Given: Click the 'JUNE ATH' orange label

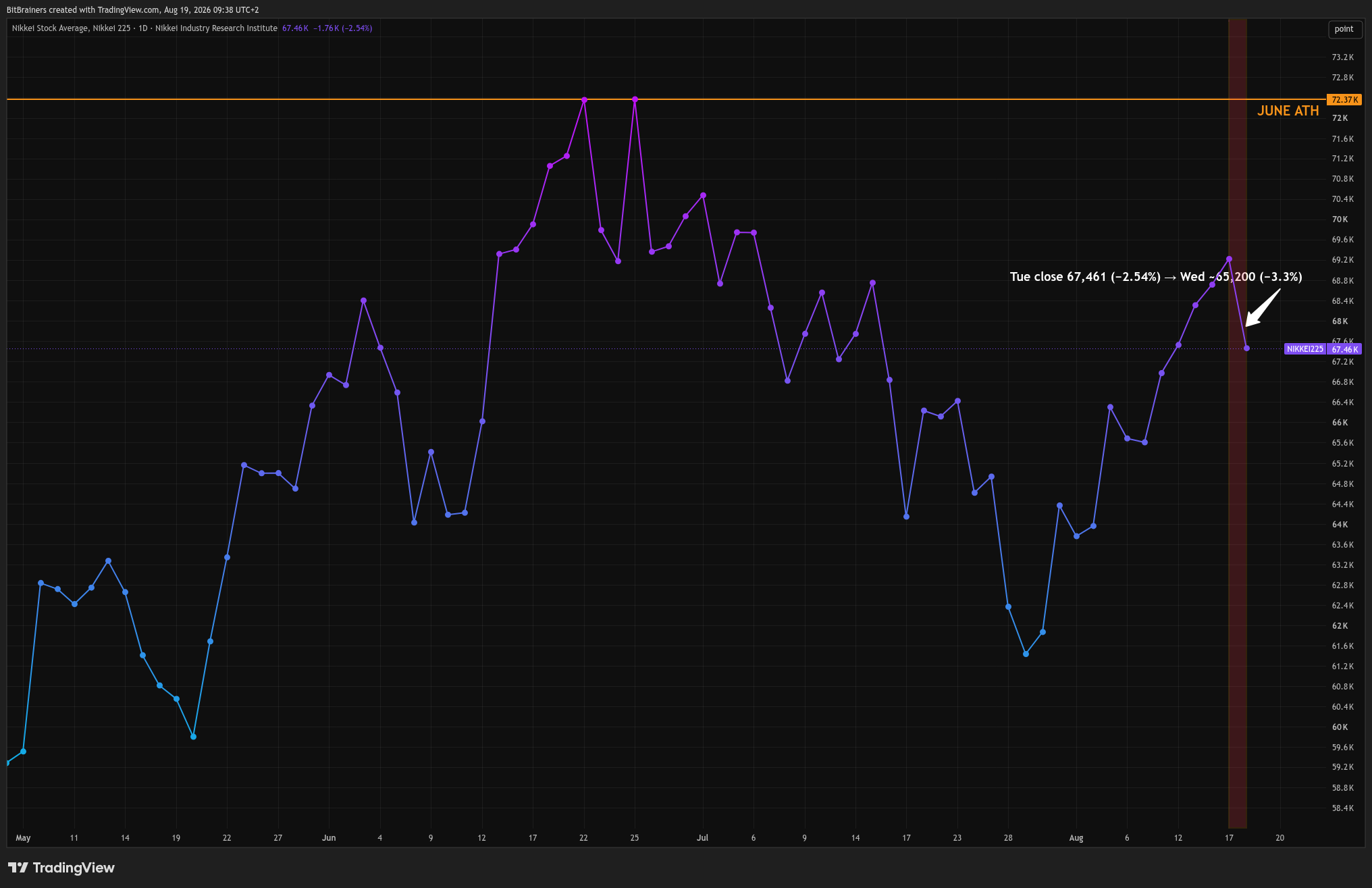Looking at the screenshot, I should (1288, 111).
